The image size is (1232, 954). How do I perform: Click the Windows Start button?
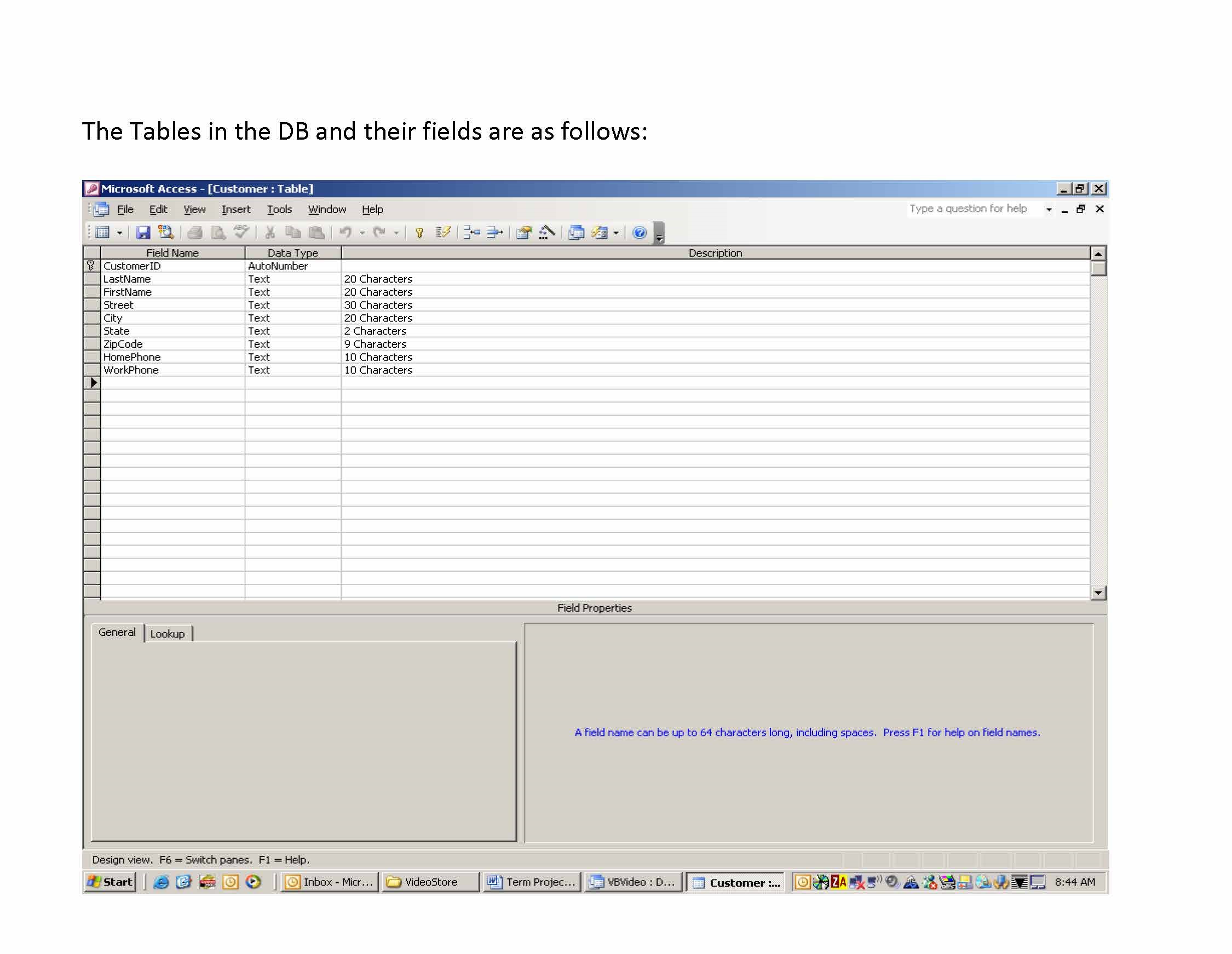pyautogui.click(x=111, y=882)
